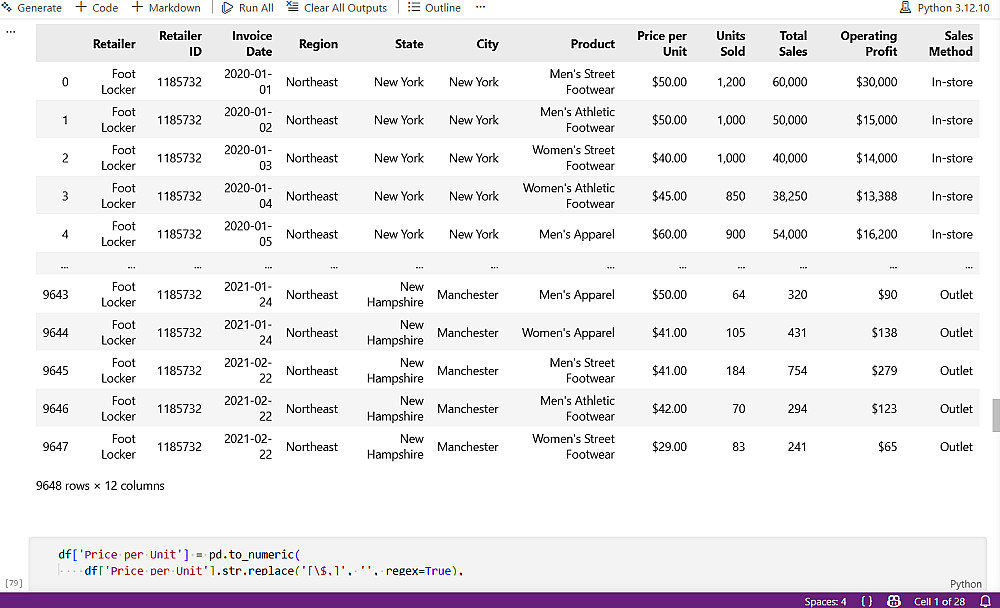Open the toolbar's more actions ellipsis
Viewport: 1000px width, 608px height.
pyautogui.click(x=480, y=7)
